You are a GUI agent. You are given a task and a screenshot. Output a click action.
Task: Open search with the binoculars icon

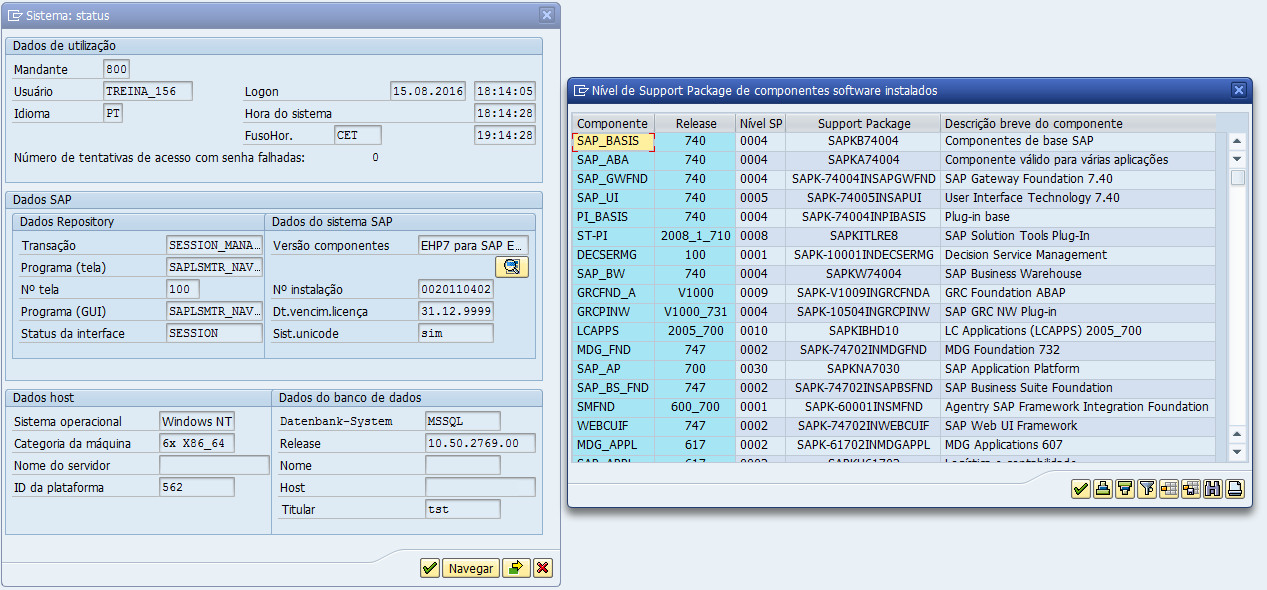1213,489
